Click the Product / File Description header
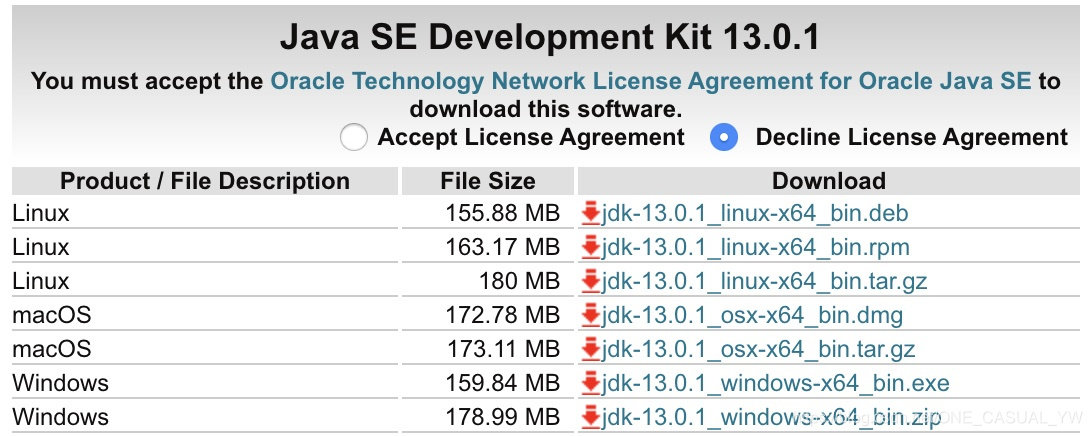 (205, 181)
